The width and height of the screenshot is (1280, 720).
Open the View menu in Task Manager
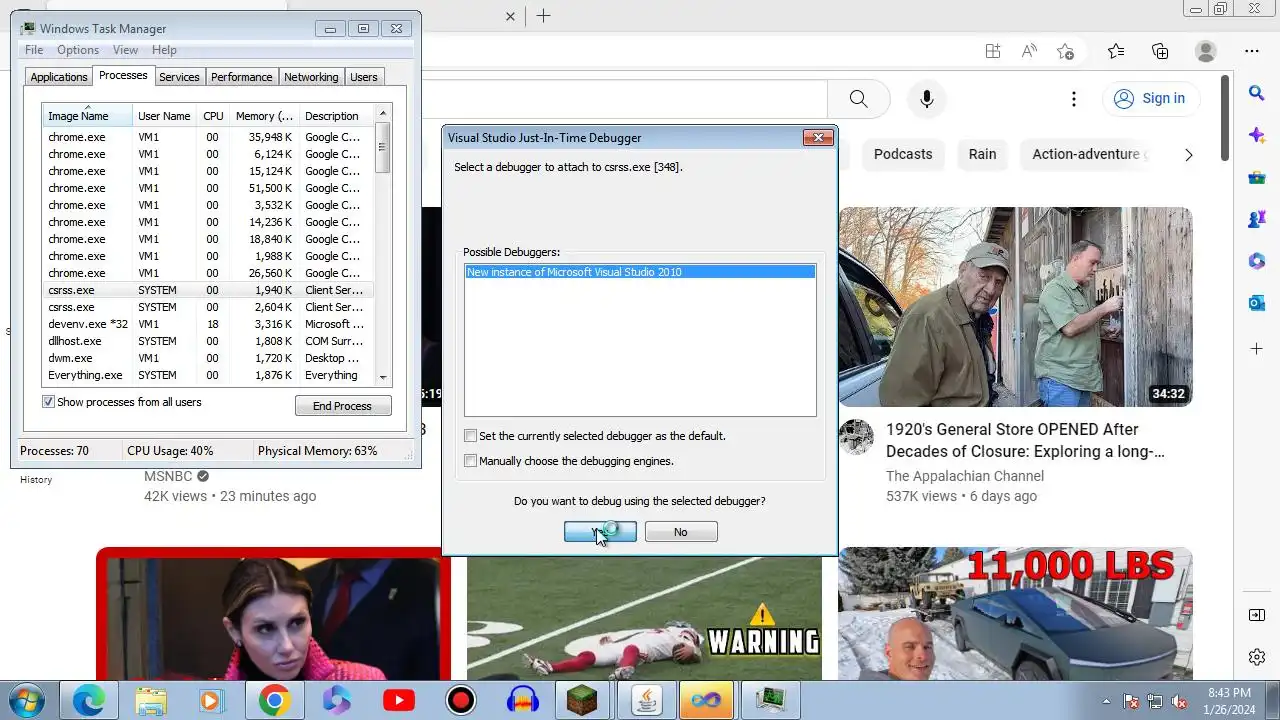(125, 50)
